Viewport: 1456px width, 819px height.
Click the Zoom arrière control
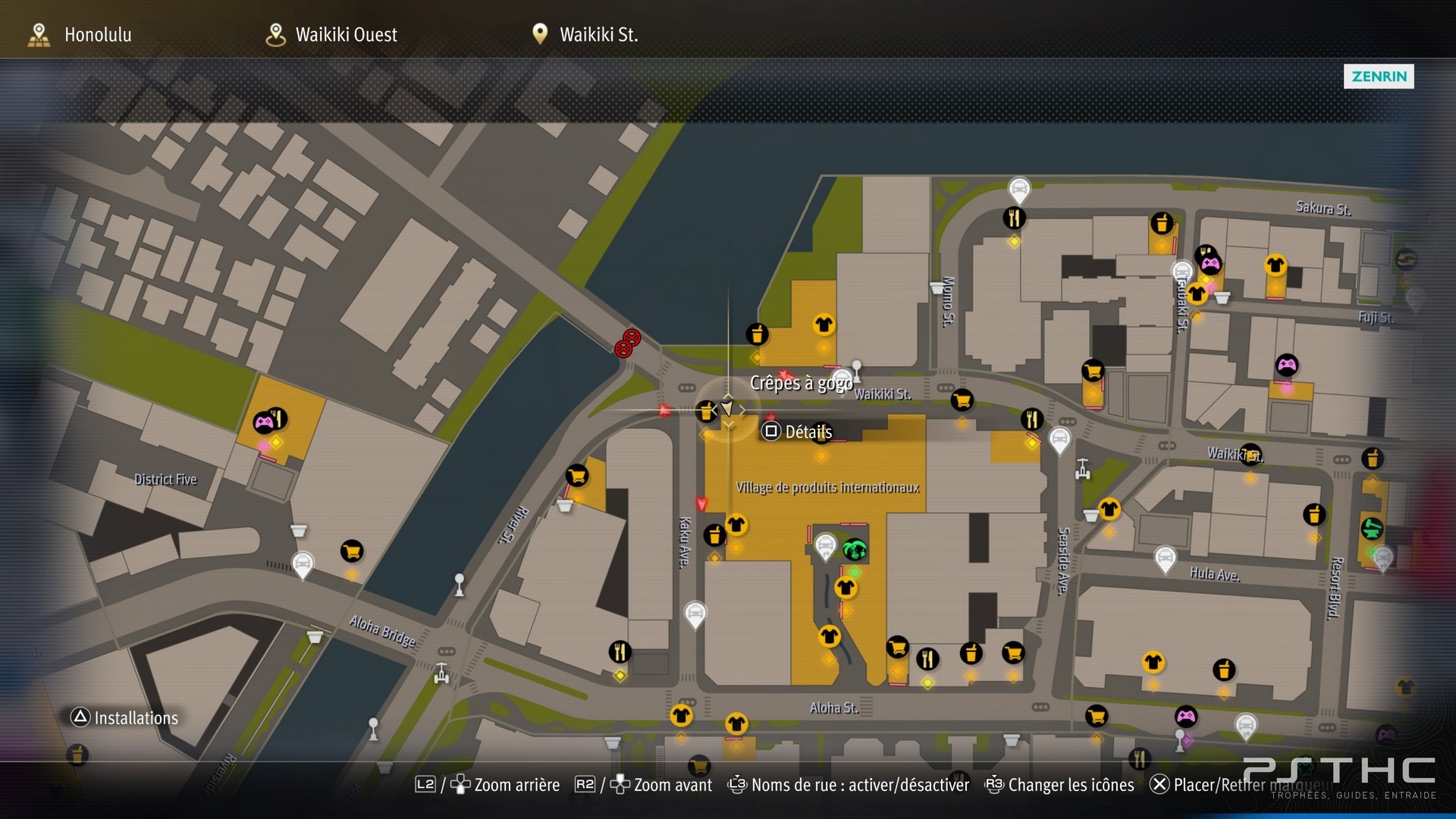(x=488, y=785)
